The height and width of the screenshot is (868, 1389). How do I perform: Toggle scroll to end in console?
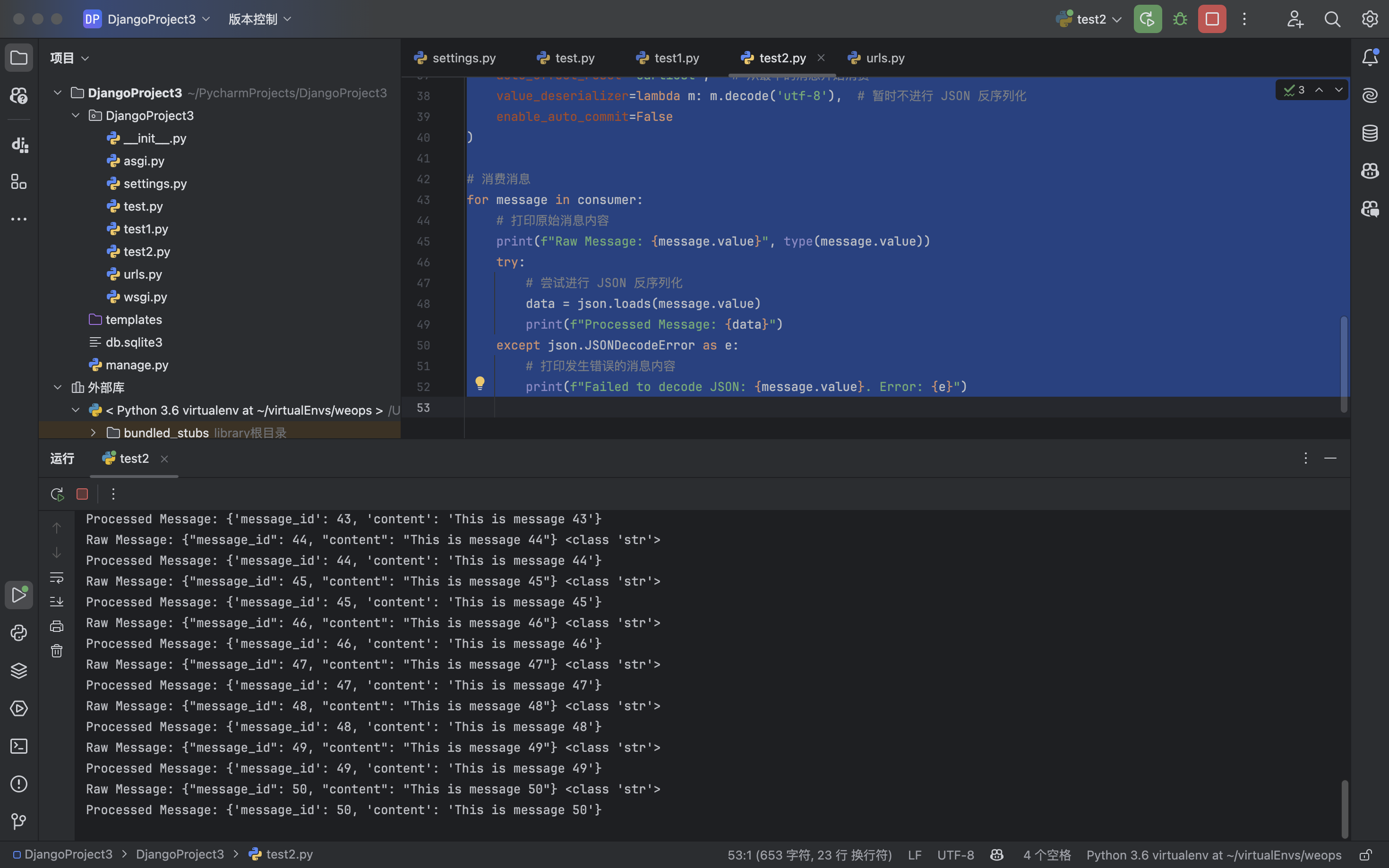pos(56,602)
